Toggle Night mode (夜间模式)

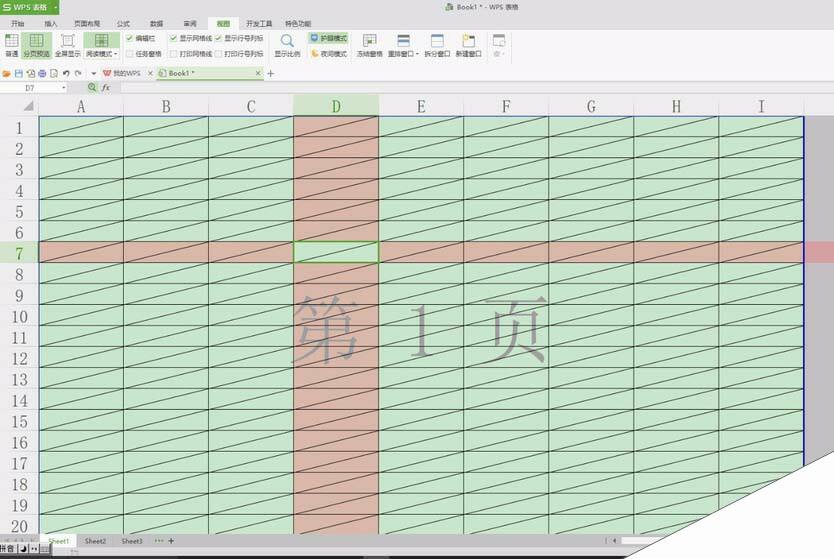pyautogui.click(x=329, y=54)
